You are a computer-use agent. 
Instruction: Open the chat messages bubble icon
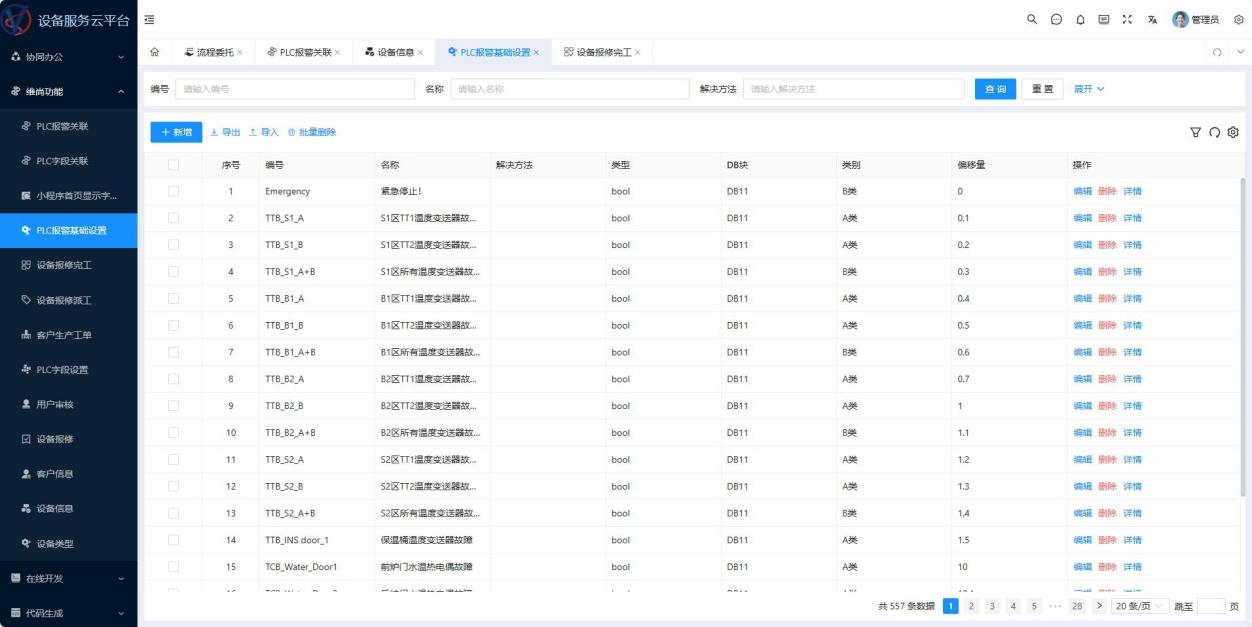coord(1056,20)
